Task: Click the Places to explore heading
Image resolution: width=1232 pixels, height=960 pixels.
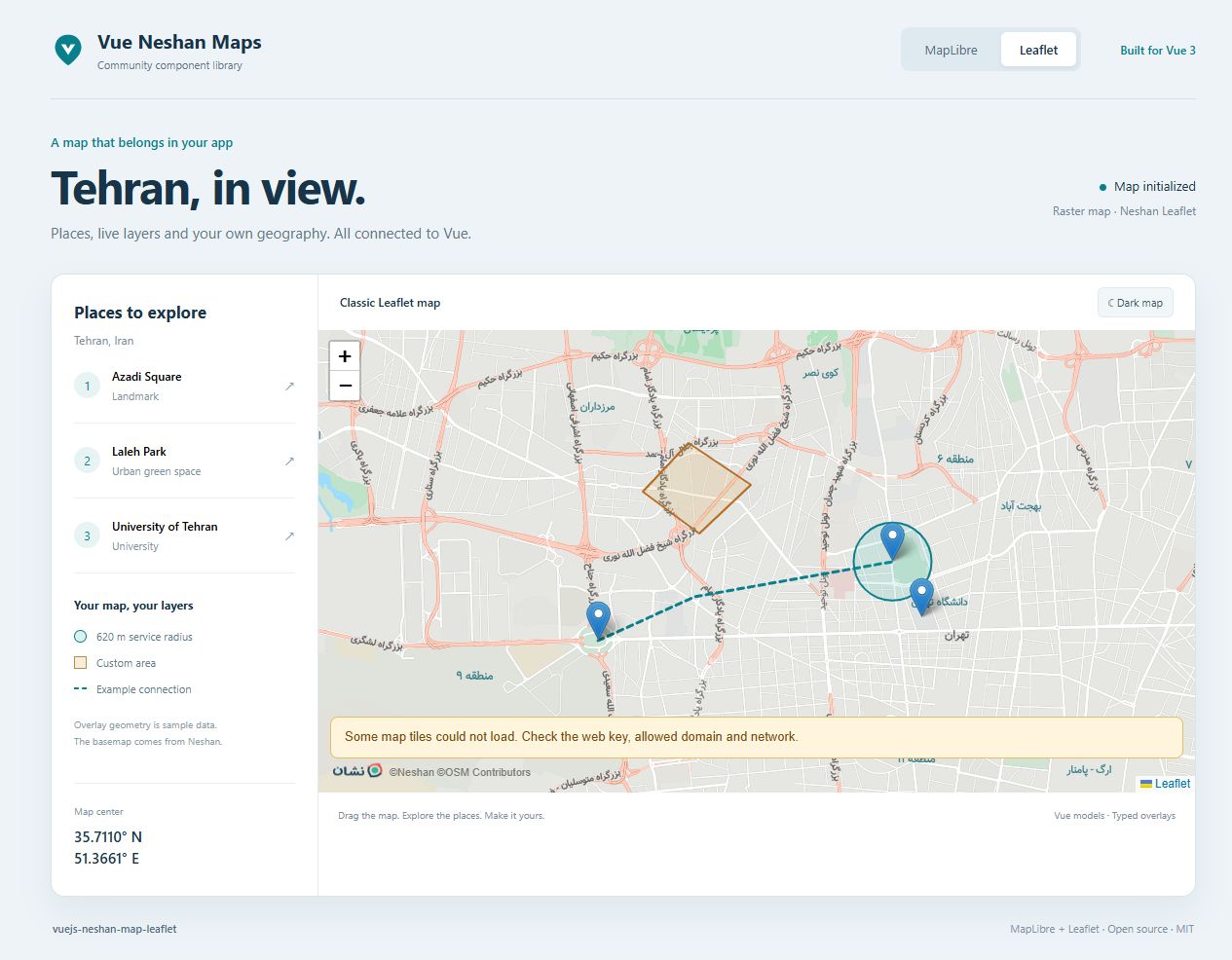Action: 140,313
